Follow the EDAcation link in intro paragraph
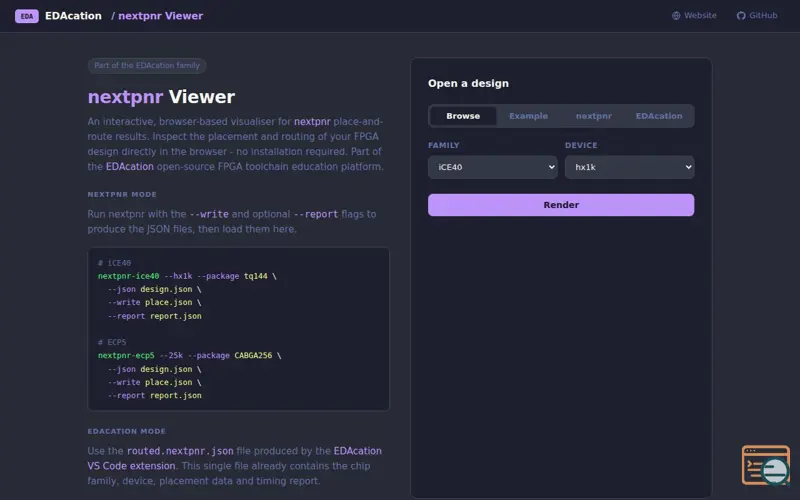800x500 pixels. pos(130,166)
